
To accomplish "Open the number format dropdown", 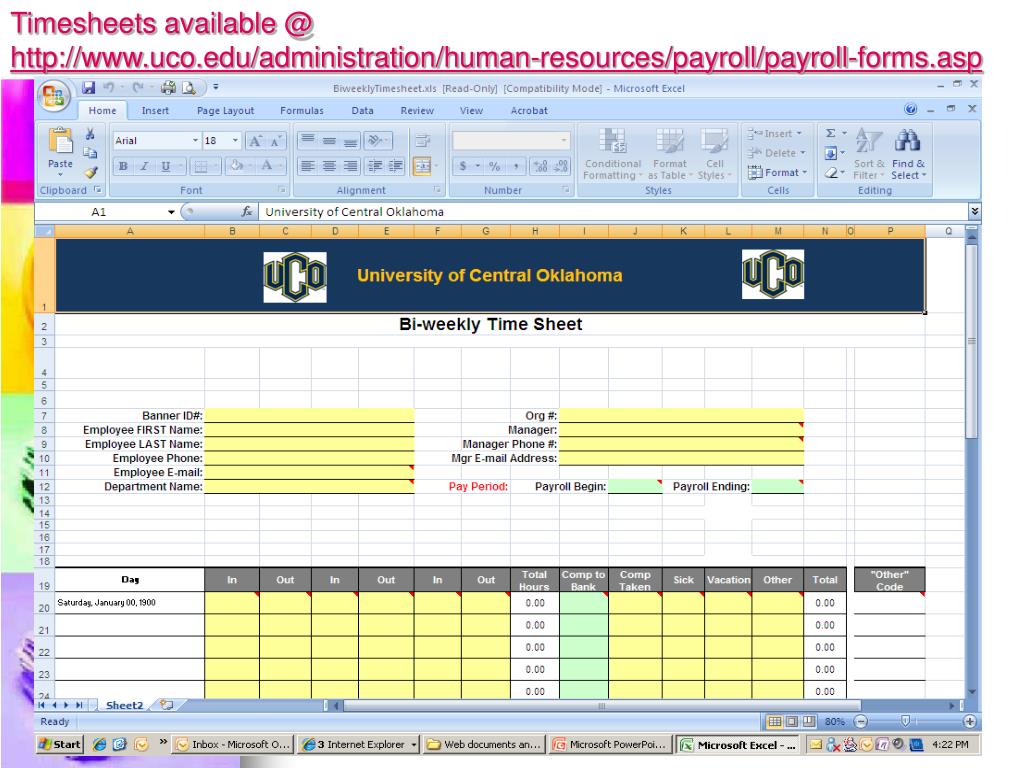I will pyautogui.click(x=564, y=140).
